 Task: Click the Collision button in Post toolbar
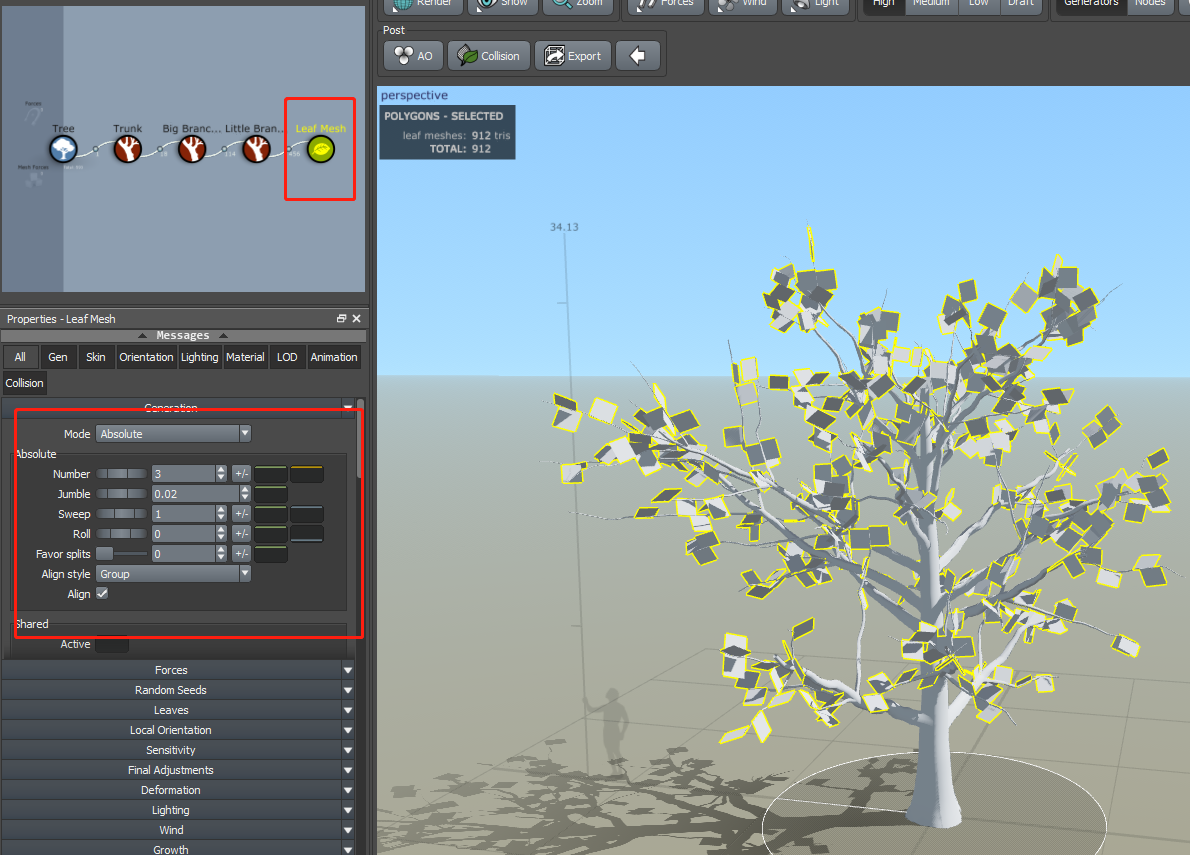489,55
